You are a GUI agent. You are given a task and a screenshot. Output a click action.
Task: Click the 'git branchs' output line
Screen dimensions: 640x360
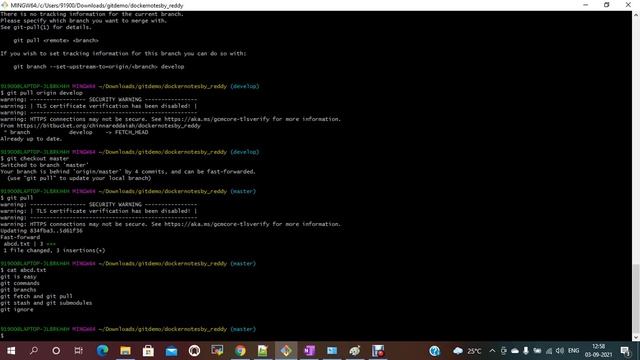(x=18, y=289)
